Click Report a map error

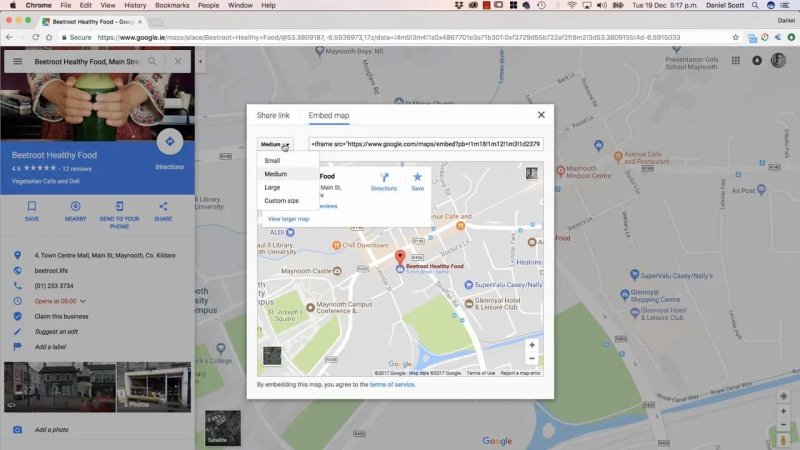(x=520, y=373)
